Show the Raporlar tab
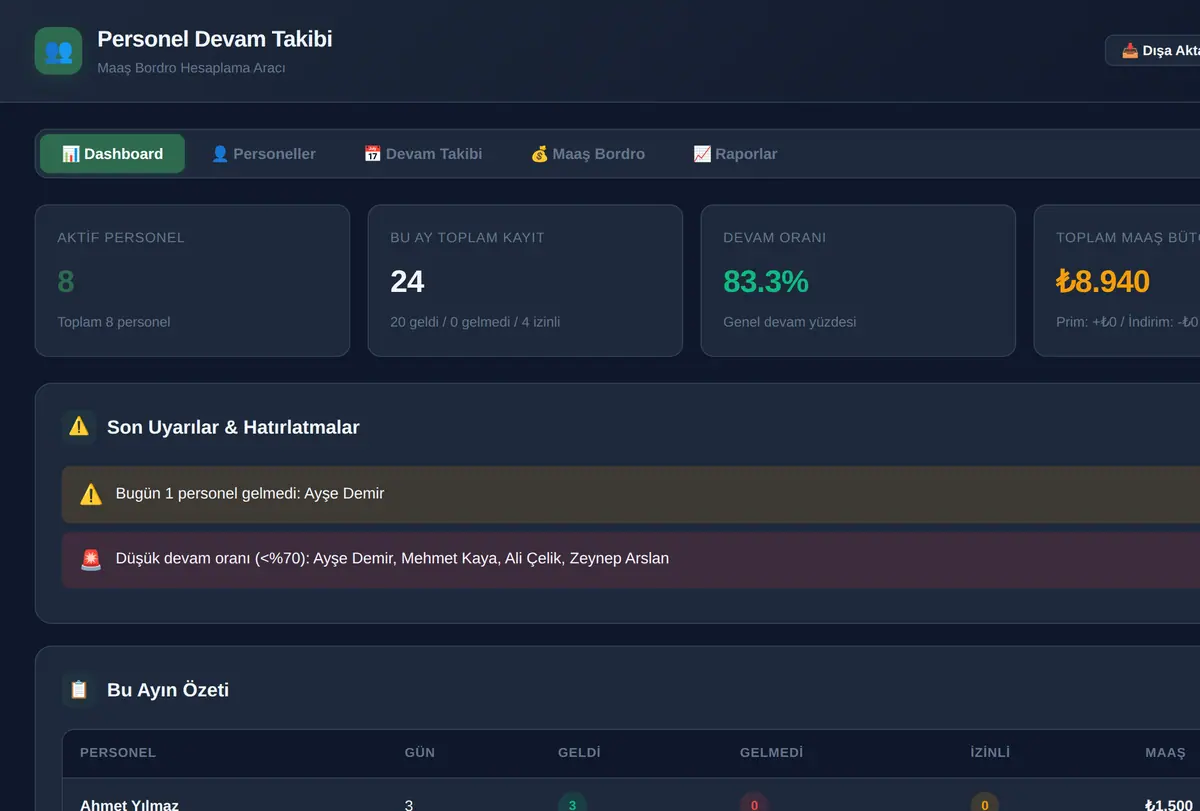 coord(735,154)
